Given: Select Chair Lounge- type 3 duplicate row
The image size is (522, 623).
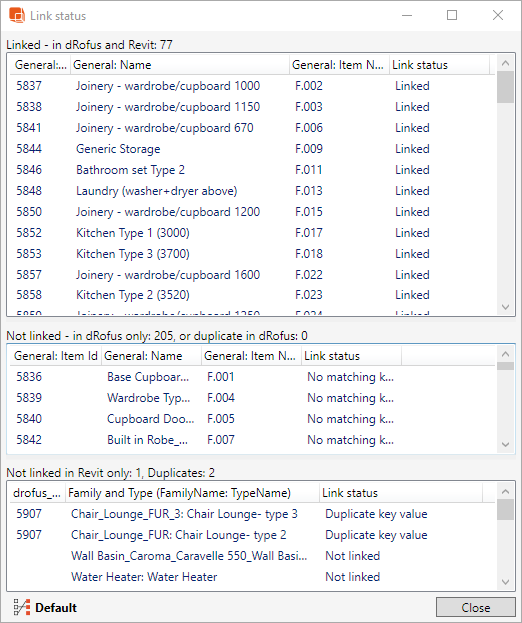Looking at the screenshot, I should click(253, 514).
